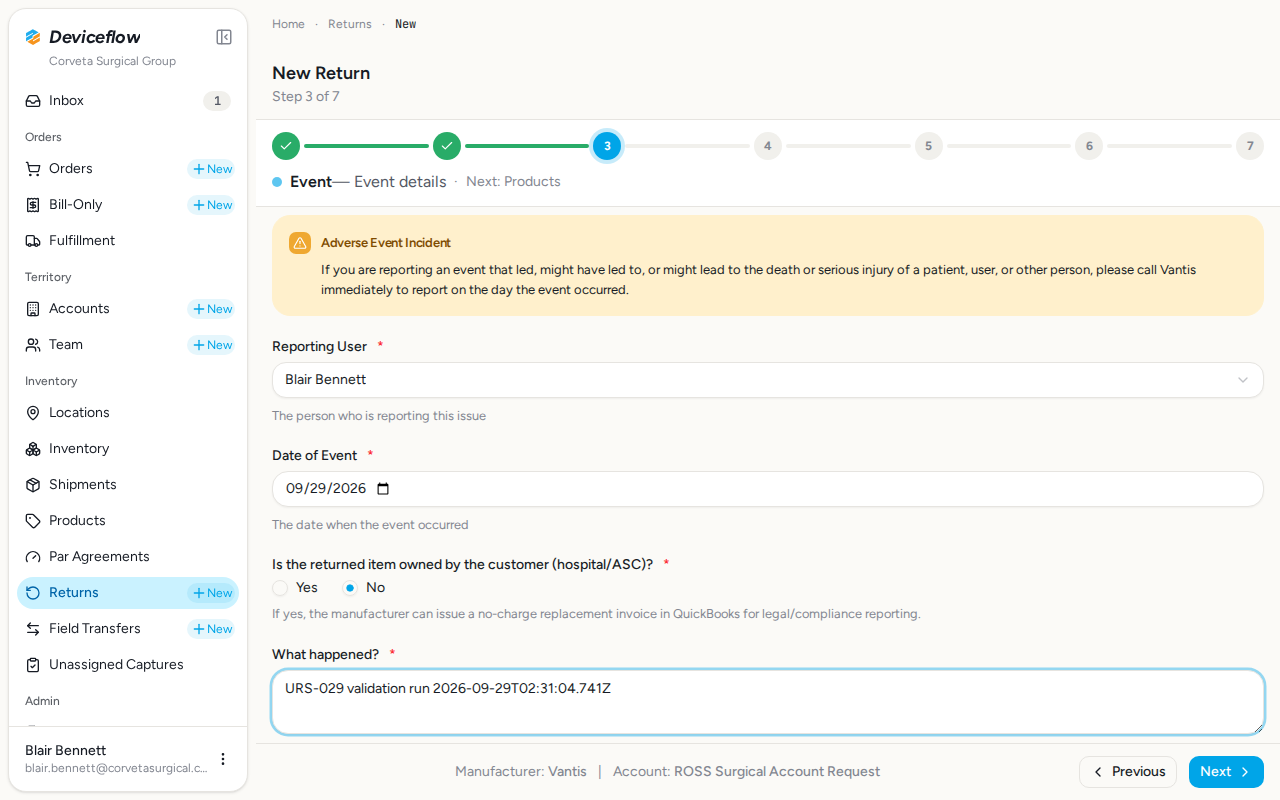
Task: Go to the Returns sidebar item
Action: tap(128, 593)
